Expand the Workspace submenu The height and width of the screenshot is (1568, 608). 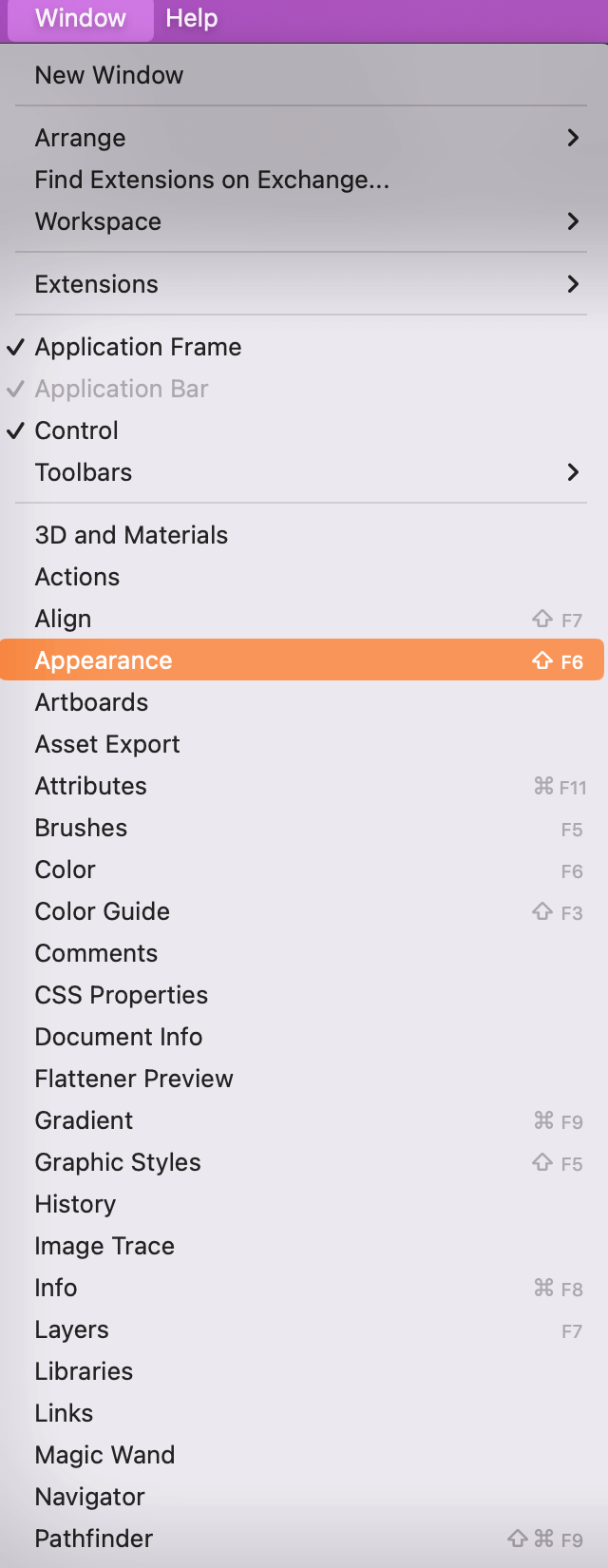click(98, 221)
